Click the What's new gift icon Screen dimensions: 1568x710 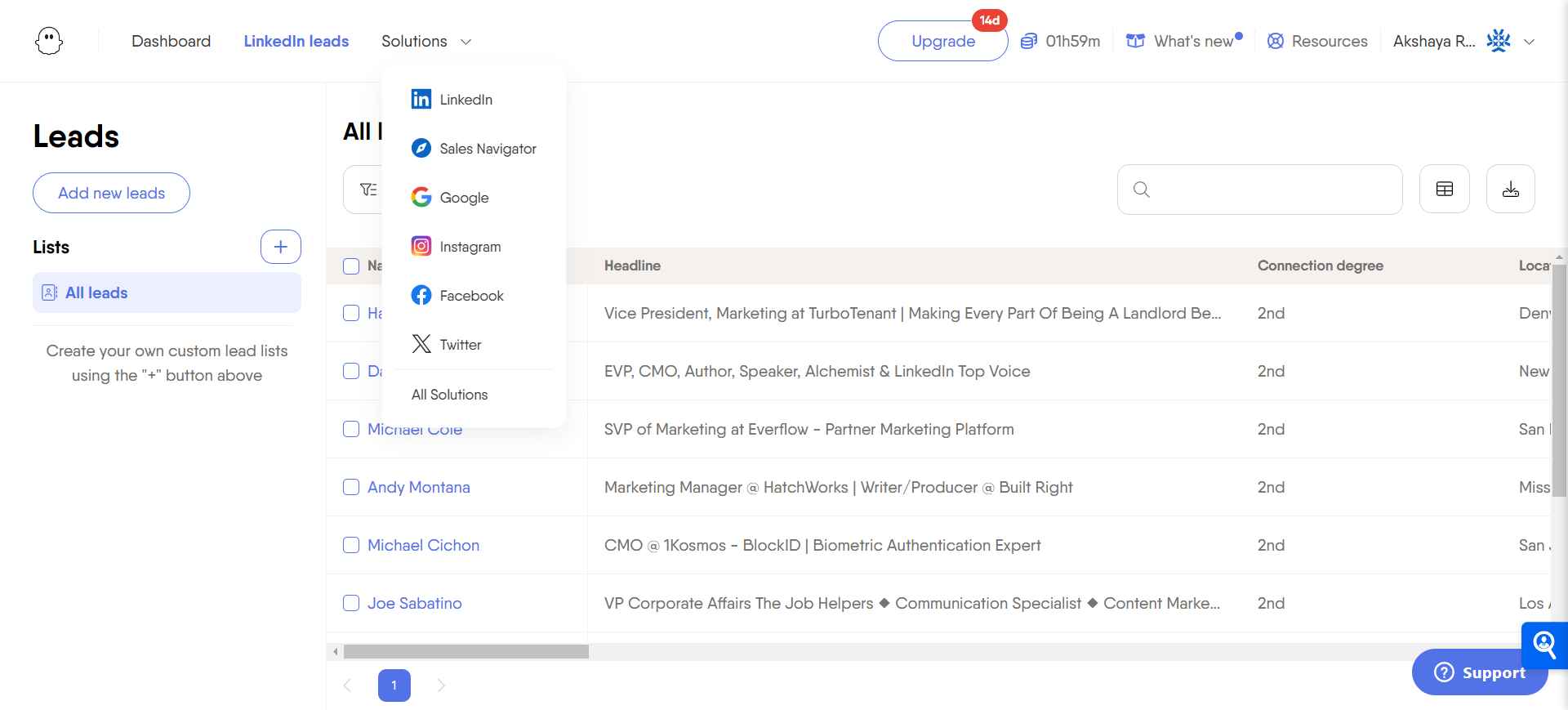click(1135, 41)
